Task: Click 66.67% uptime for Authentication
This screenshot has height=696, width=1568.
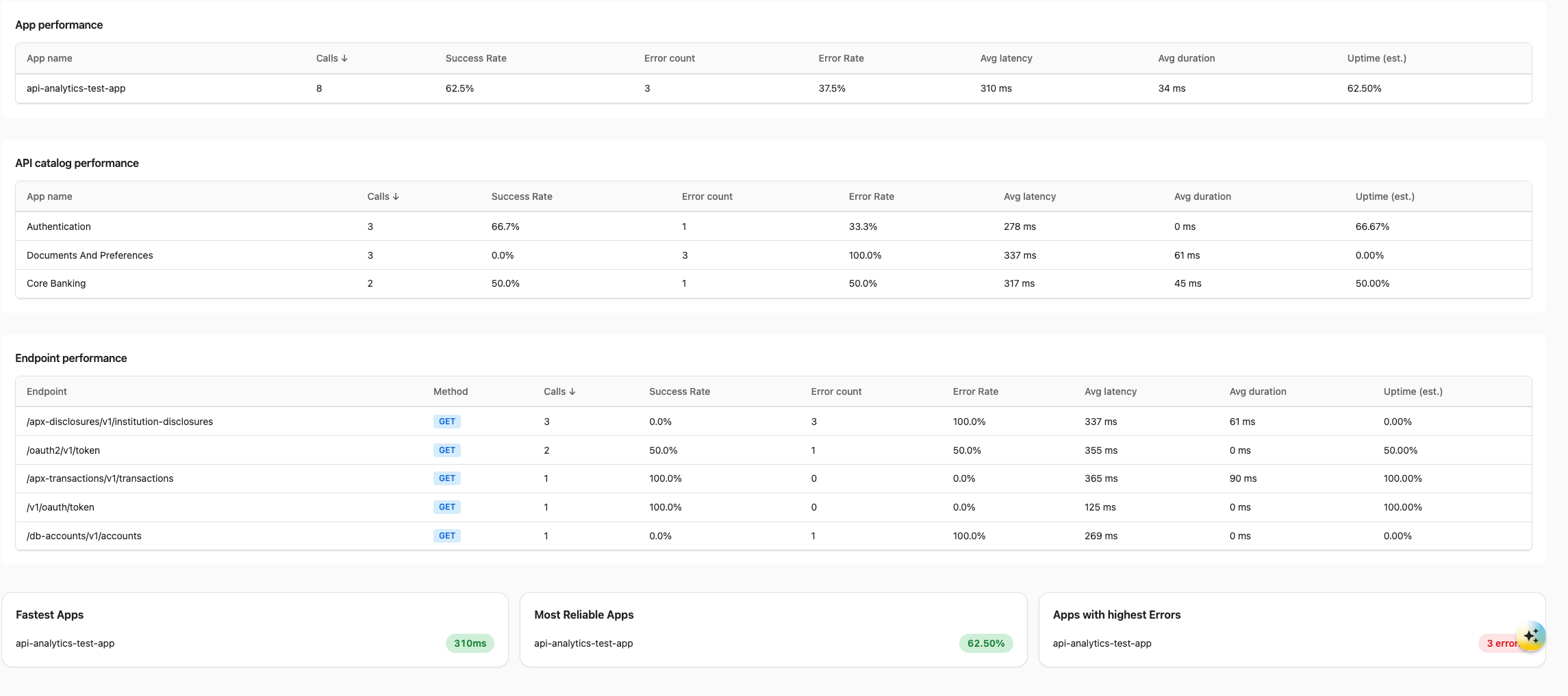Action: pyautogui.click(x=1372, y=227)
